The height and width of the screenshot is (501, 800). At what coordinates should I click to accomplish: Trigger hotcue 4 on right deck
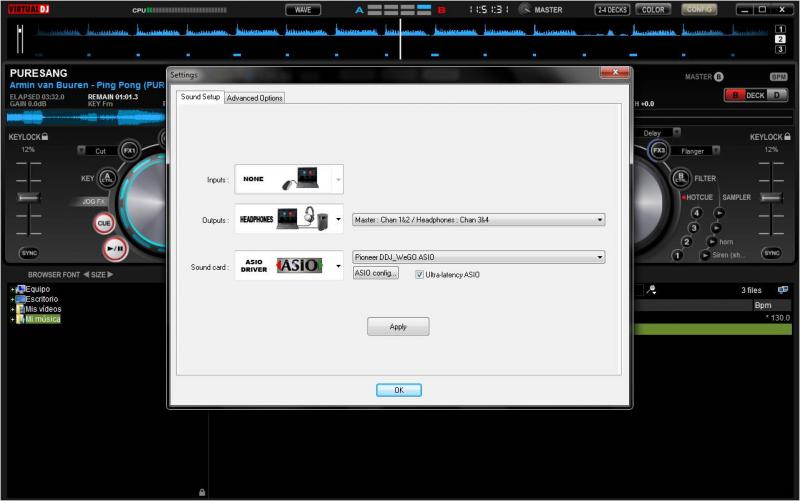coord(696,213)
